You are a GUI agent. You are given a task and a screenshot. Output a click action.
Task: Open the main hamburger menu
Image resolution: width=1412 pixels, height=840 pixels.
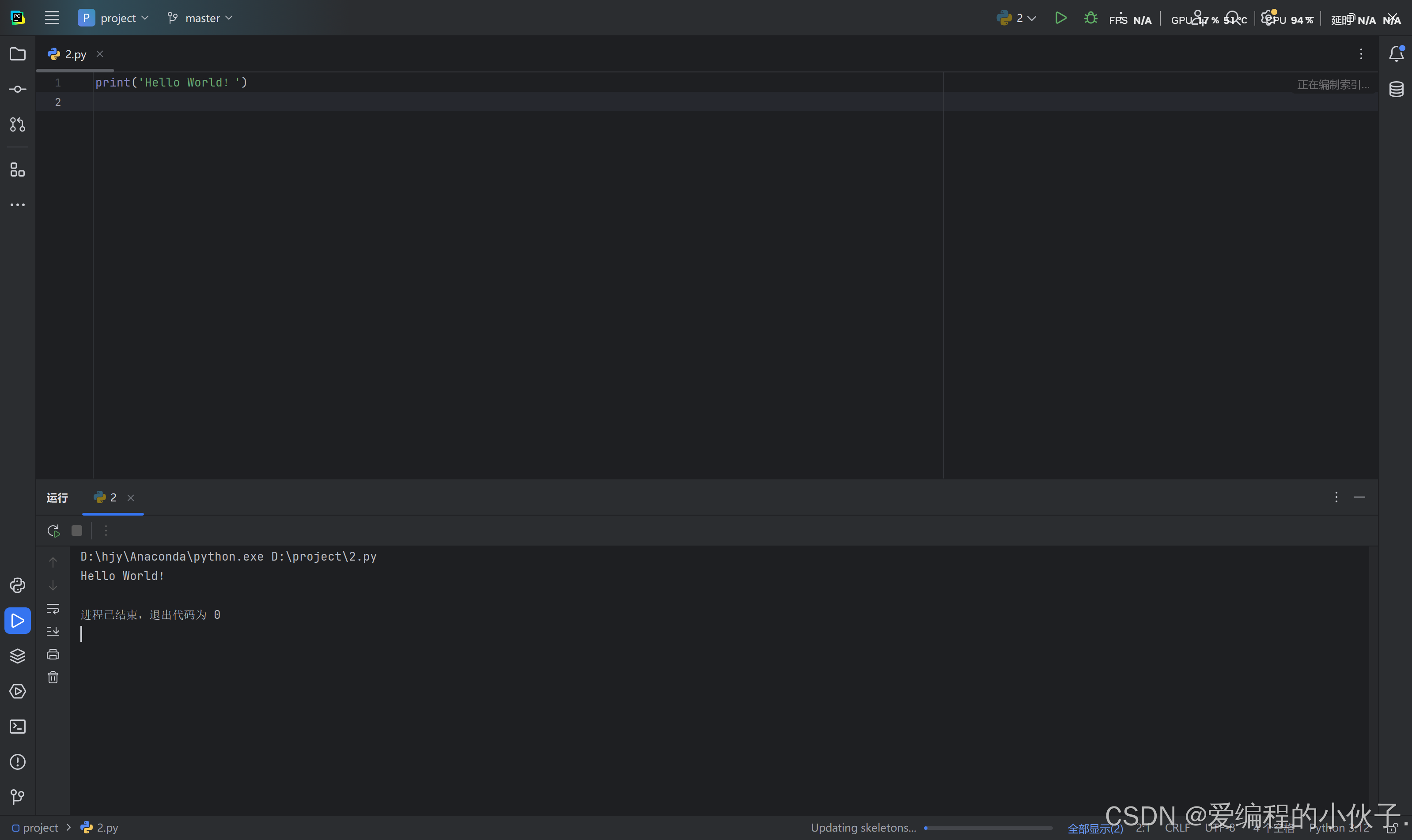click(x=52, y=18)
